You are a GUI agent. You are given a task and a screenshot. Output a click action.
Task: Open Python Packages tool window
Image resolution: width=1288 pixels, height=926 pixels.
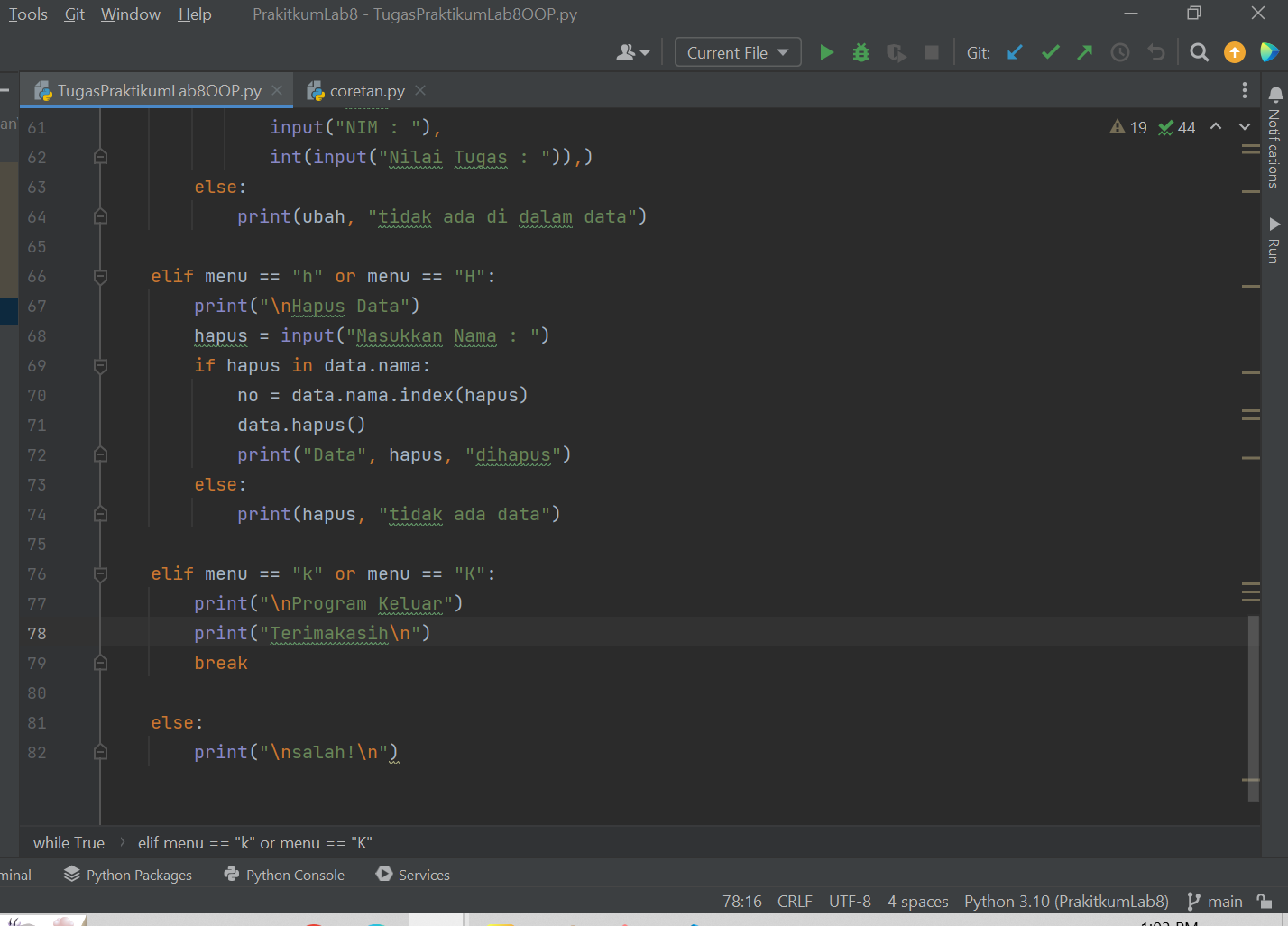pyautogui.click(x=128, y=875)
